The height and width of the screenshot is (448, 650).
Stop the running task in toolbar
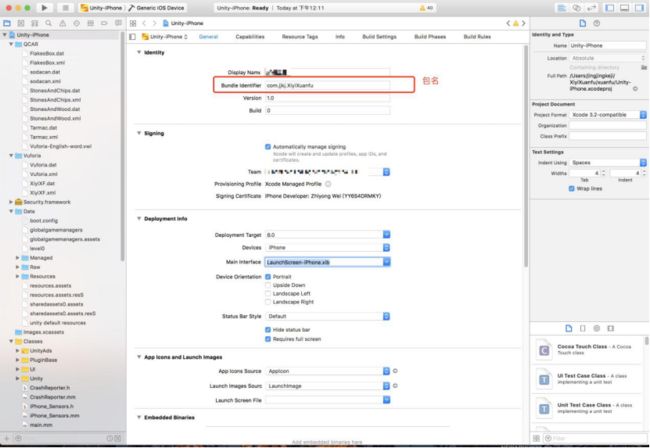(x=65, y=7)
